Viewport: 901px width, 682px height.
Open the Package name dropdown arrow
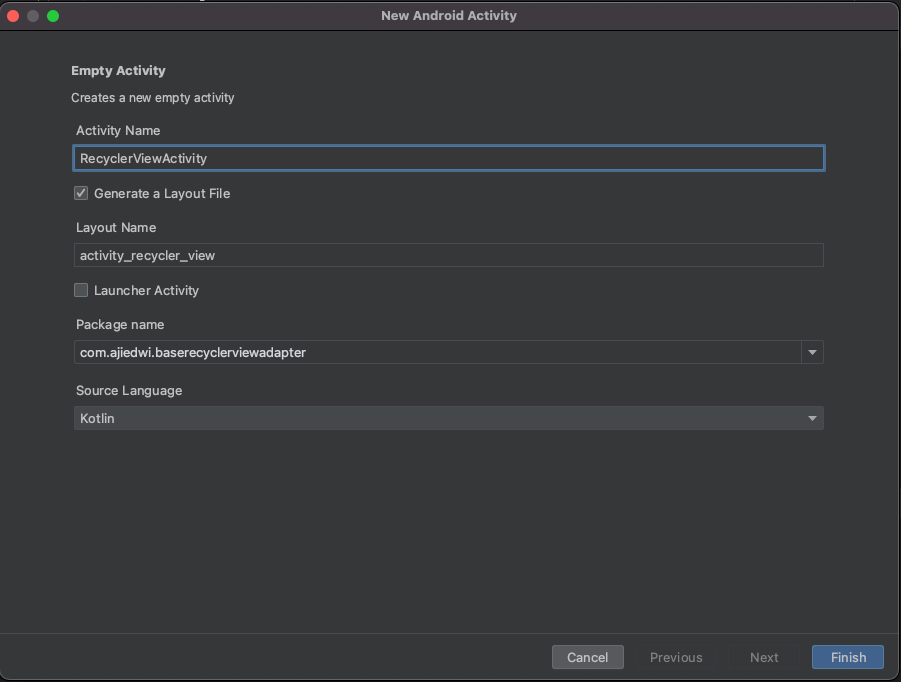click(x=812, y=352)
